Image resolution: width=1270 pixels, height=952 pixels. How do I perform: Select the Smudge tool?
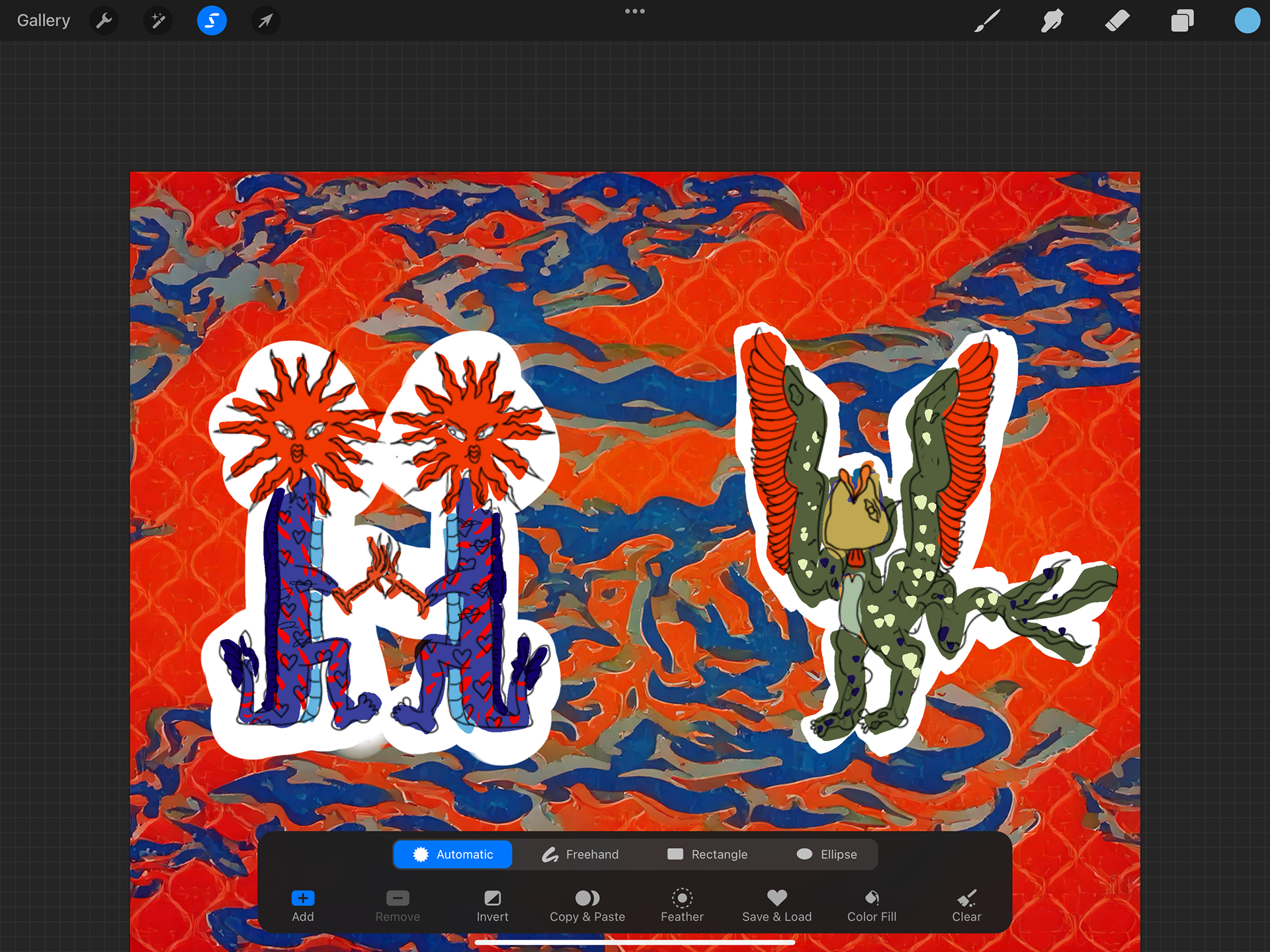click(1052, 21)
